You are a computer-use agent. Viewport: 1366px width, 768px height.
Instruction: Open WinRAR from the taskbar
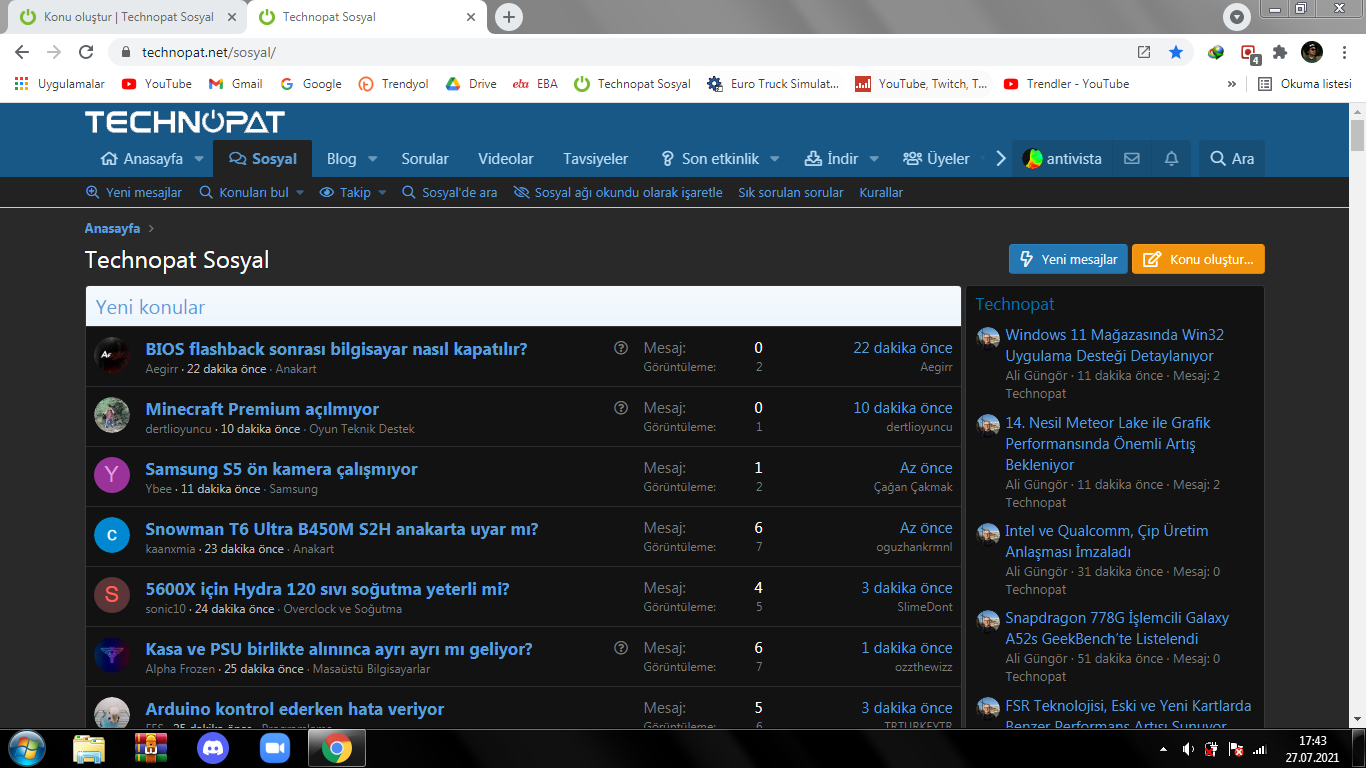point(151,748)
